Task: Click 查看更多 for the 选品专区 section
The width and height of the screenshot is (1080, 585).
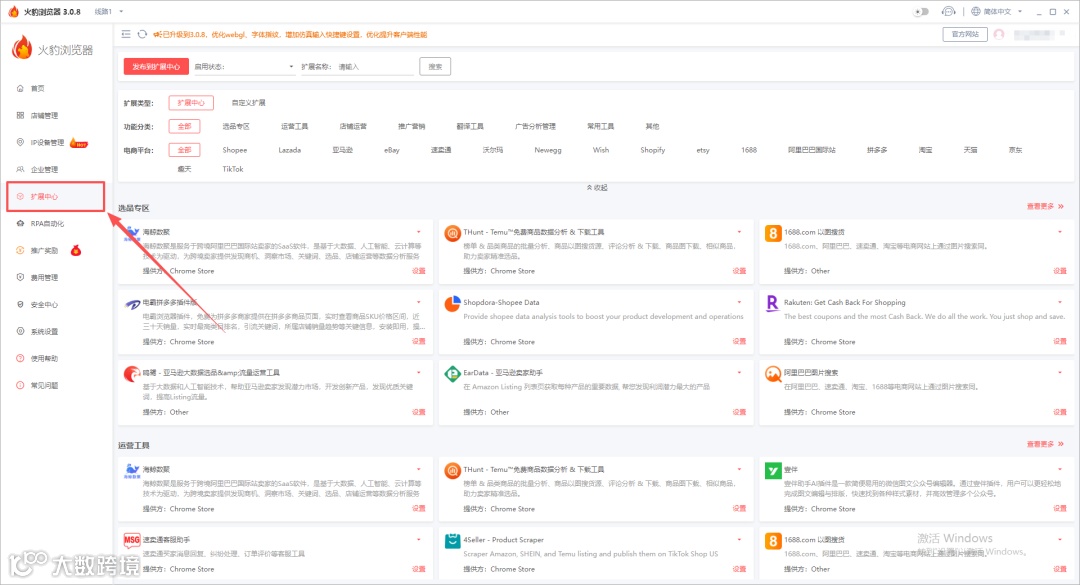Action: pyautogui.click(x=1045, y=206)
